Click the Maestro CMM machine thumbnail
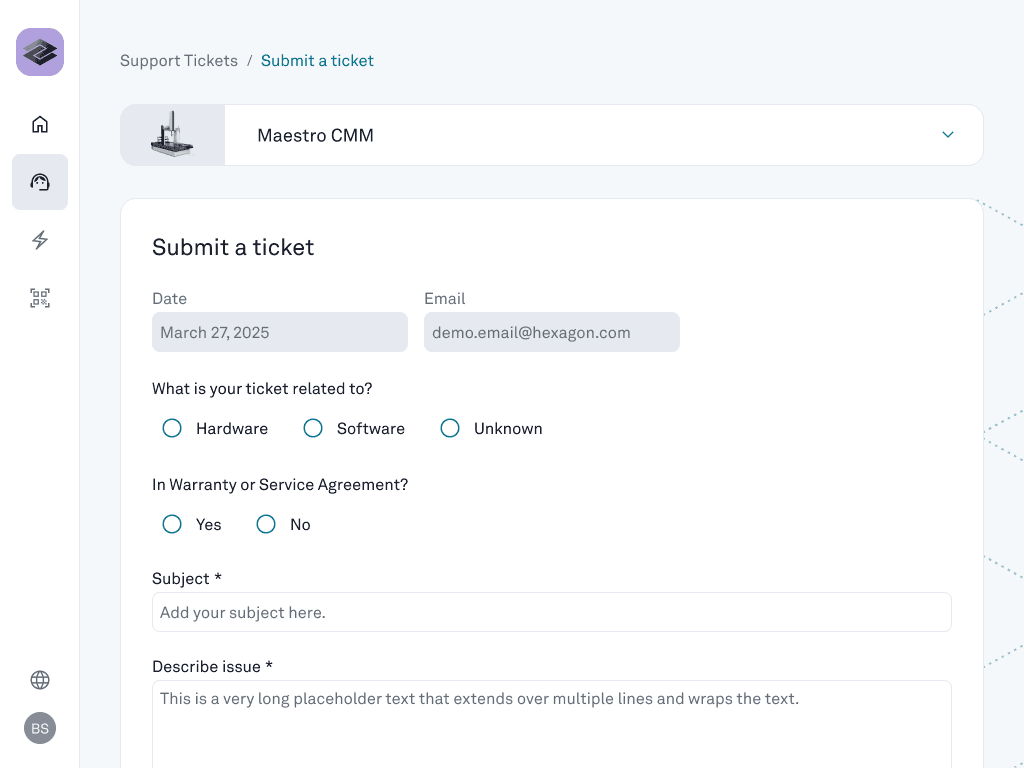This screenshot has height=768, width=1025. coord(172,135)
